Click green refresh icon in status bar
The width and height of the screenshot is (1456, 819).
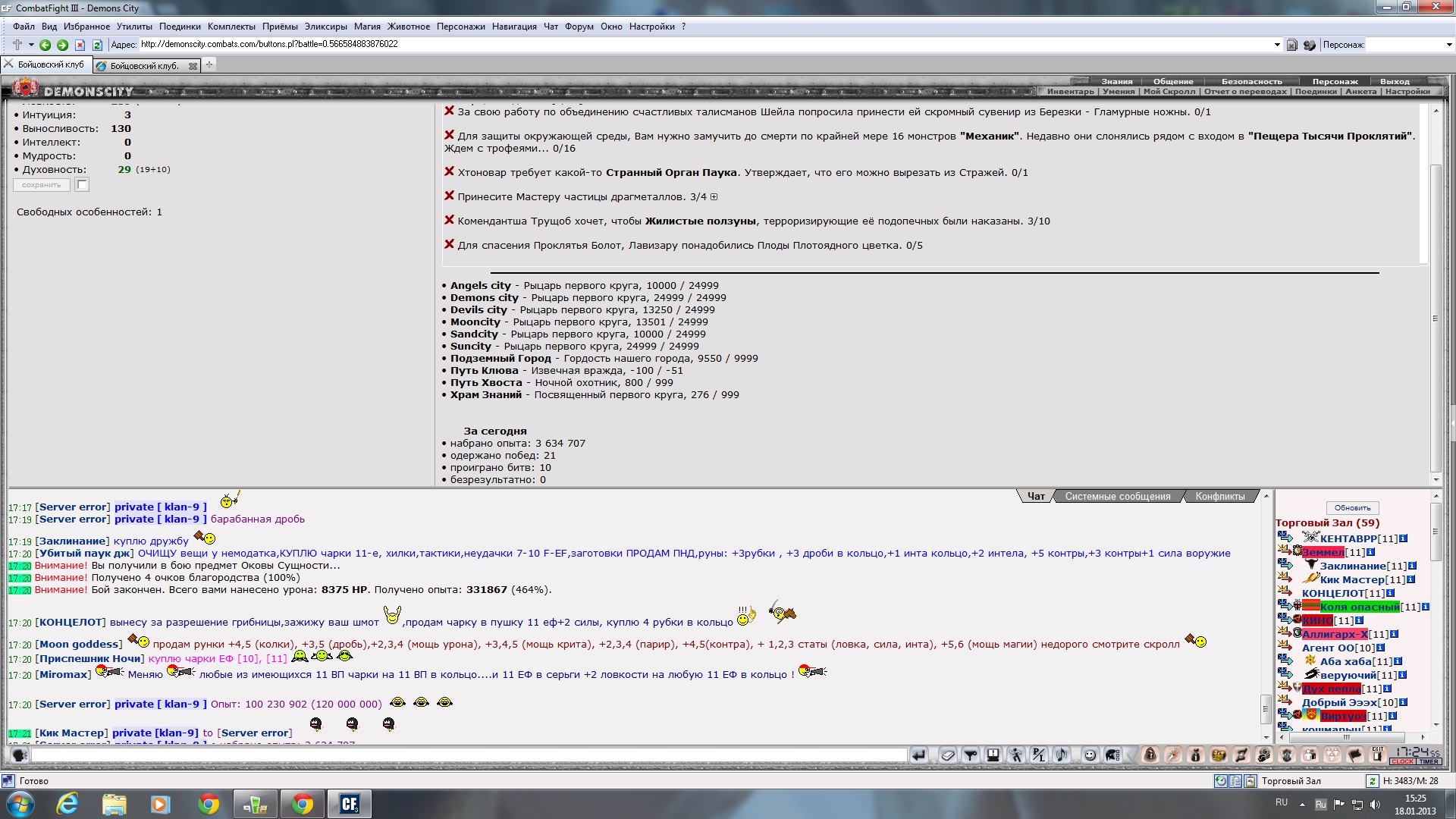[1373, 780]
